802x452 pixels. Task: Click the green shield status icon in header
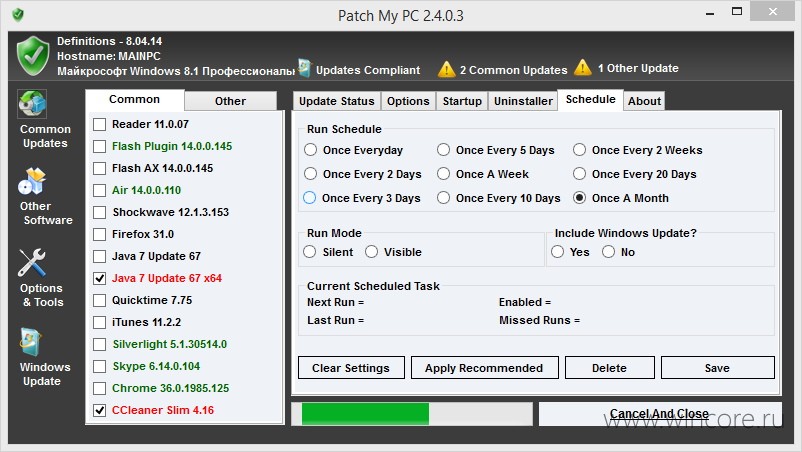[33, 56]
